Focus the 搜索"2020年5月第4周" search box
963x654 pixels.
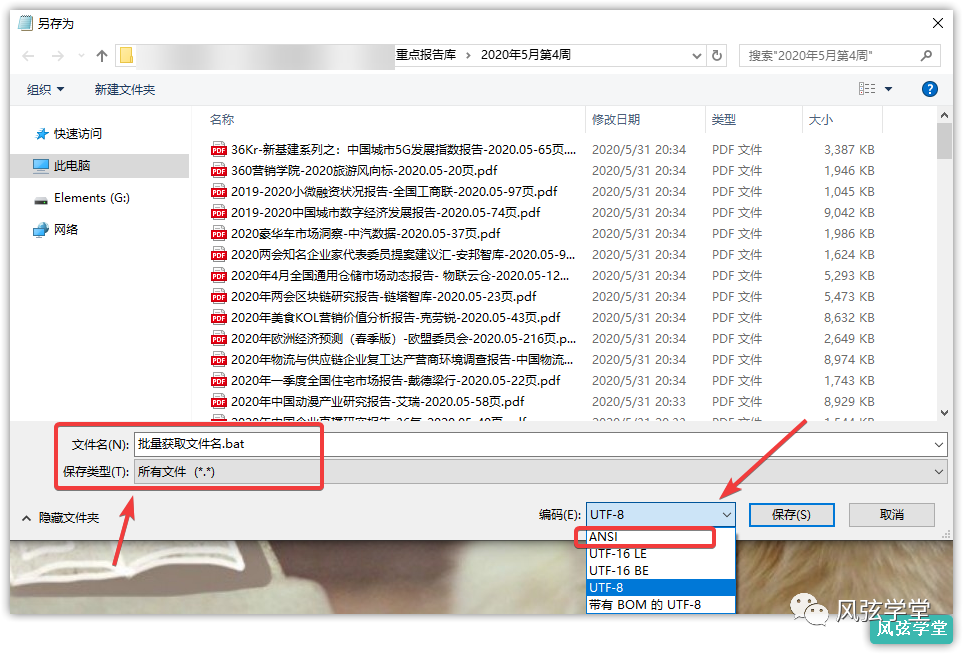[x=840, y=56]
